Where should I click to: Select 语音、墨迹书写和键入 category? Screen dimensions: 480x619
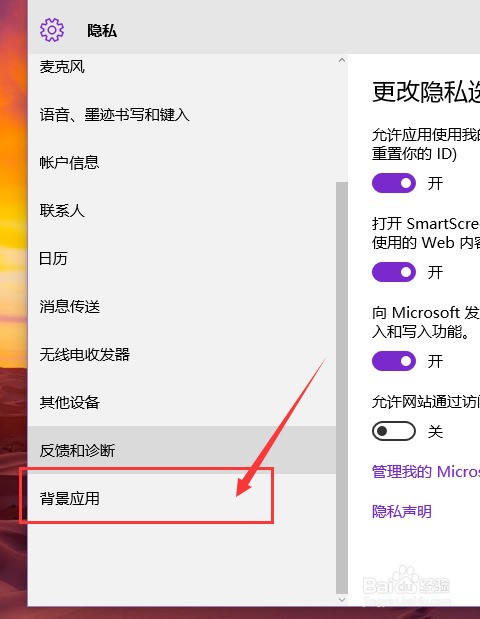click(182, 115)
